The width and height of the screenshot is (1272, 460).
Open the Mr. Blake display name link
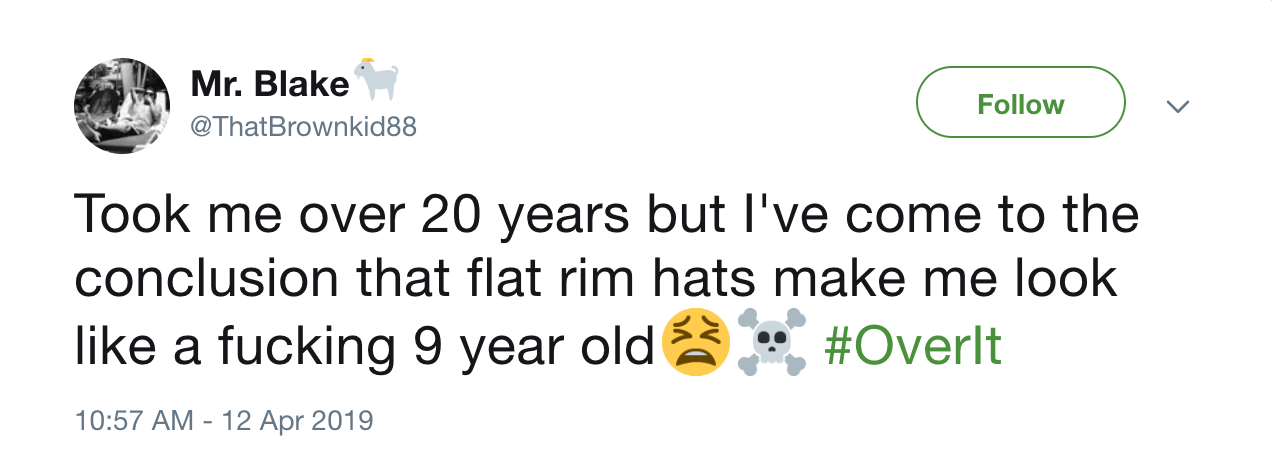(269, 85)
